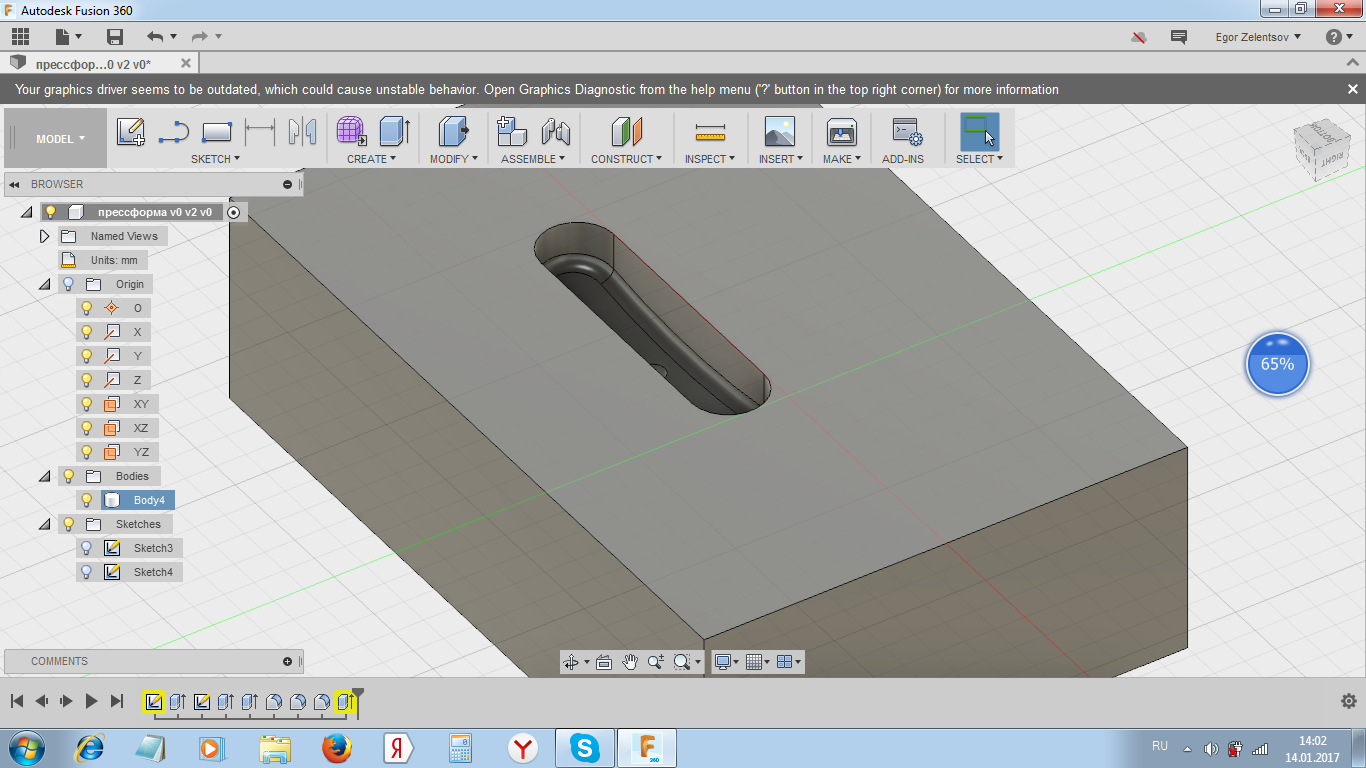Open the notifications speech bubble icon
This screenshot has width=1366, height=768.
(1179, 37)
